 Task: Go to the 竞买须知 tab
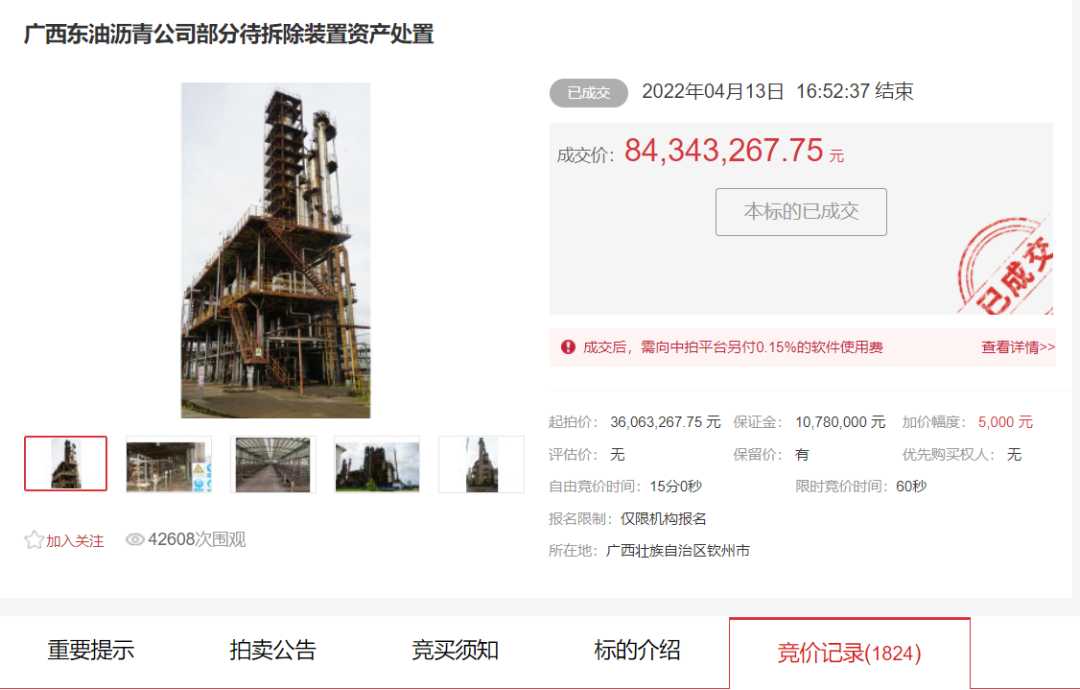pyautogui.click(x=455, y=651)
